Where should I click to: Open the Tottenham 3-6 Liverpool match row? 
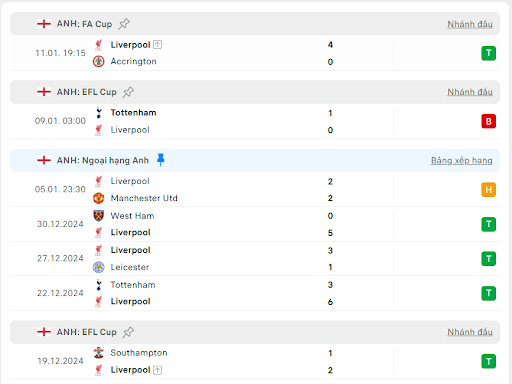[255, 293]
